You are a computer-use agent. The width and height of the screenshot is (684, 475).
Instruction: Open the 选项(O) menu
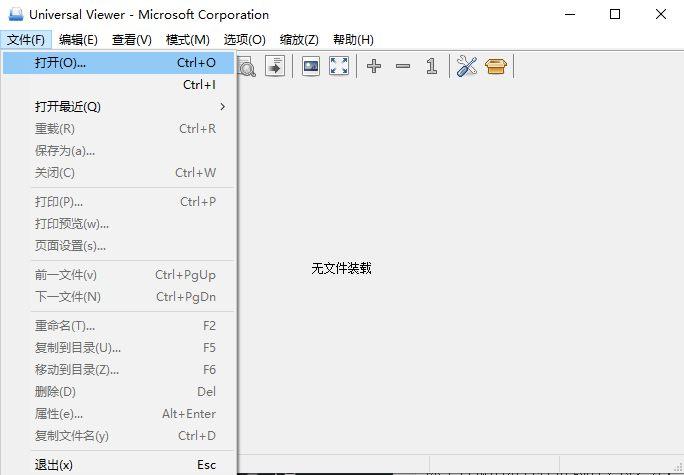coord(244,40)
